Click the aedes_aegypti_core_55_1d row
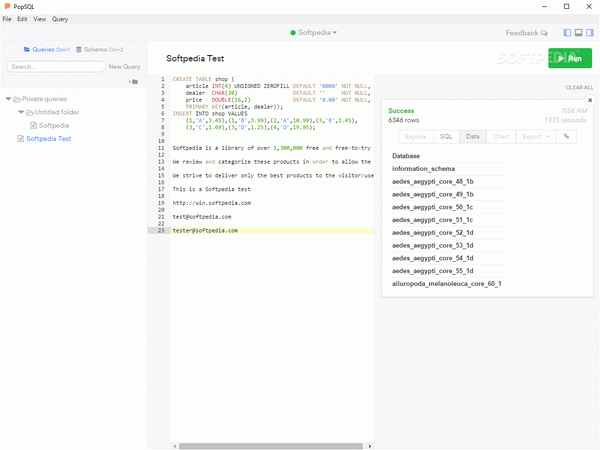 click(447, 271)
